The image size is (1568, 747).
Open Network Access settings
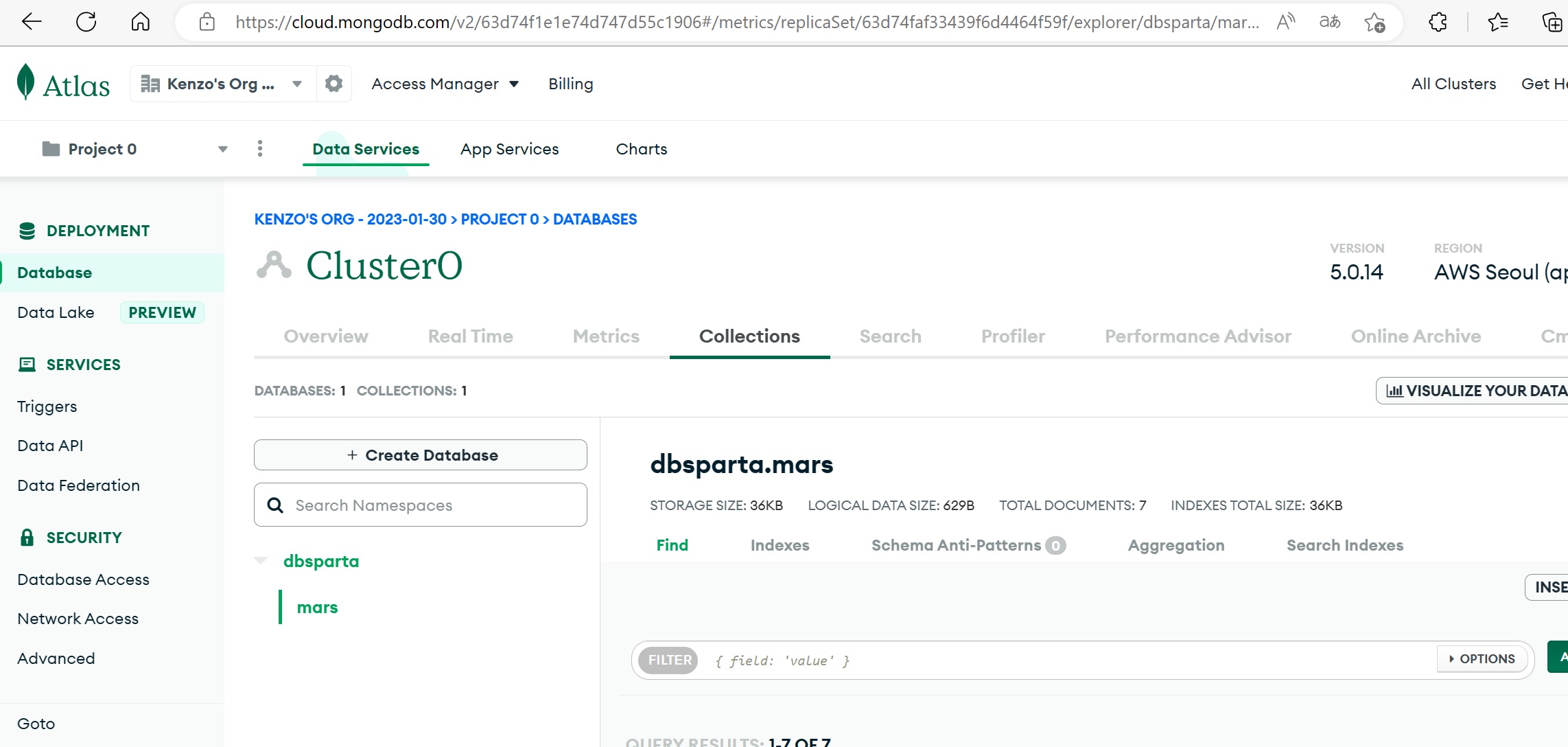(x=78, y=619)
